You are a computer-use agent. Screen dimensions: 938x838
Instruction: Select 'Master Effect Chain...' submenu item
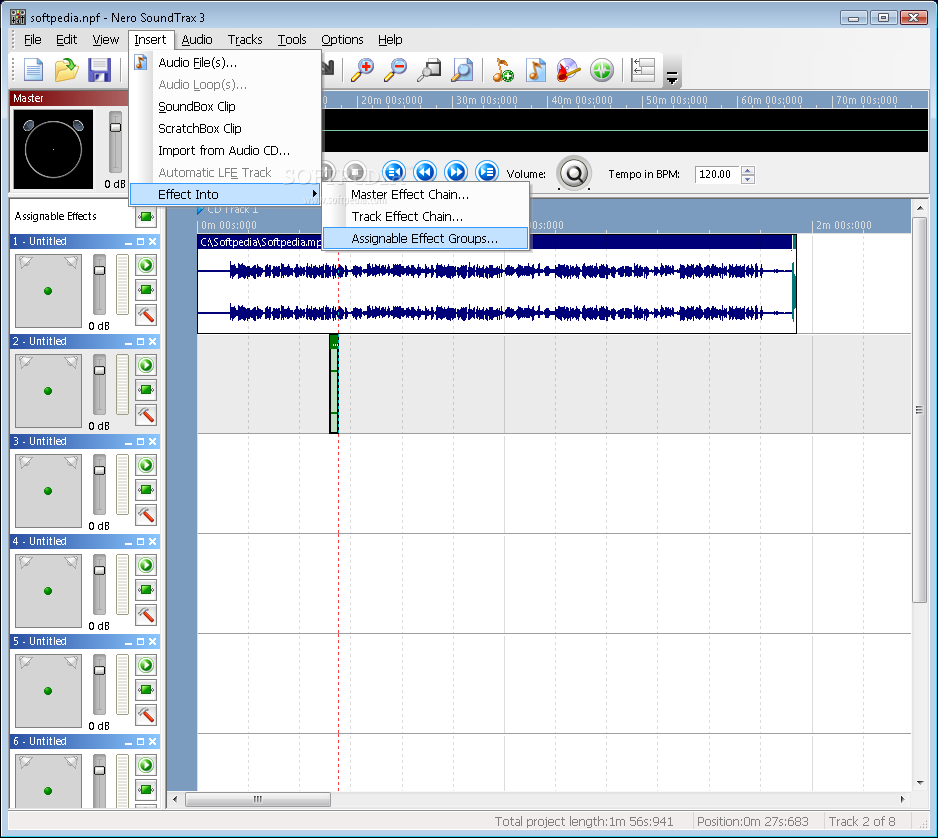click(x=425, y=194)
